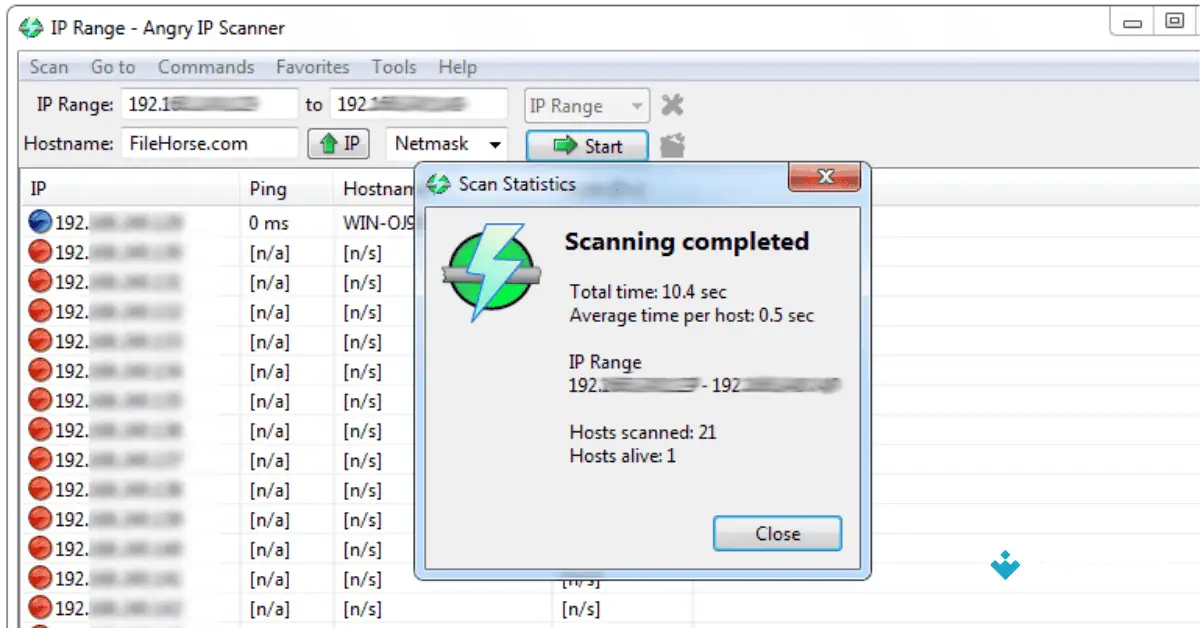This screenshot has width=1200, height=628.
Task: Open the Tools menu
Action: [x=393, y=67]
